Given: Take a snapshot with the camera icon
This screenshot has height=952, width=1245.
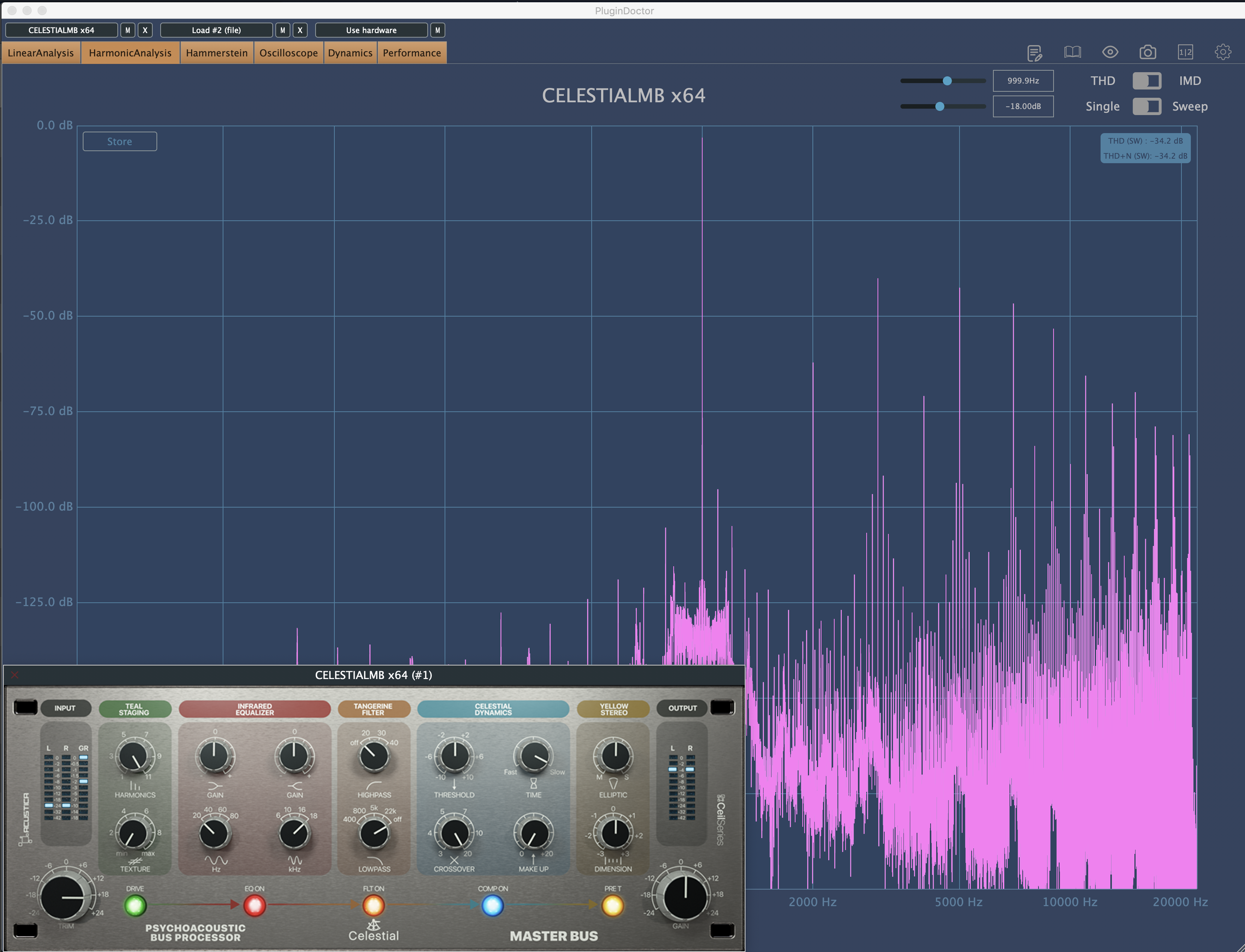Looking at the screenshot, I should point(1148,53).
